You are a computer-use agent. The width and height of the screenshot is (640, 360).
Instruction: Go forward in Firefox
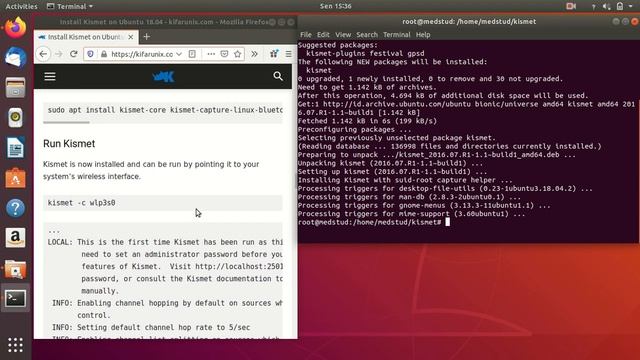click(59, 54)
